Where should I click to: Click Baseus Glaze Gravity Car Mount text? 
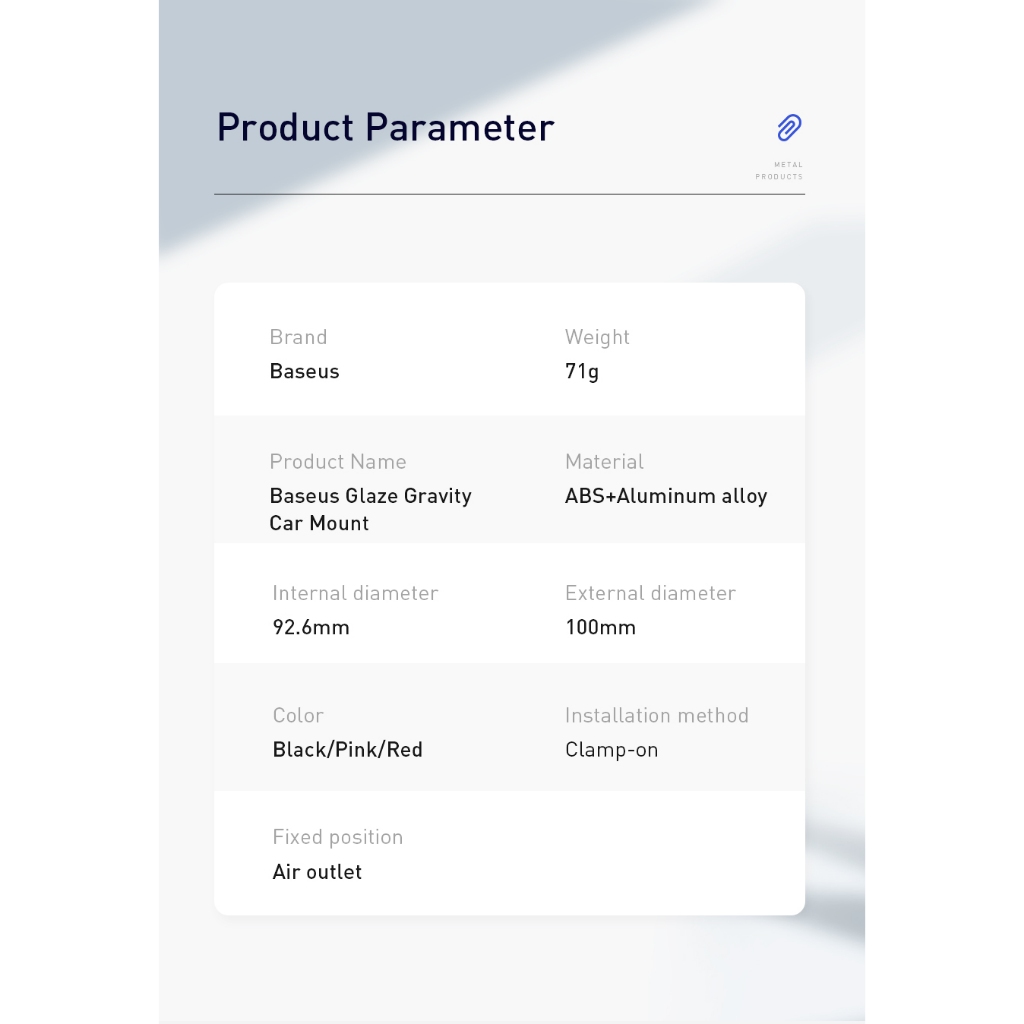(370, 509)
